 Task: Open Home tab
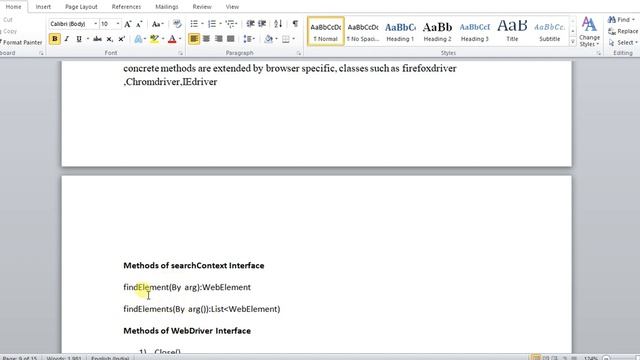click(13, 7)
